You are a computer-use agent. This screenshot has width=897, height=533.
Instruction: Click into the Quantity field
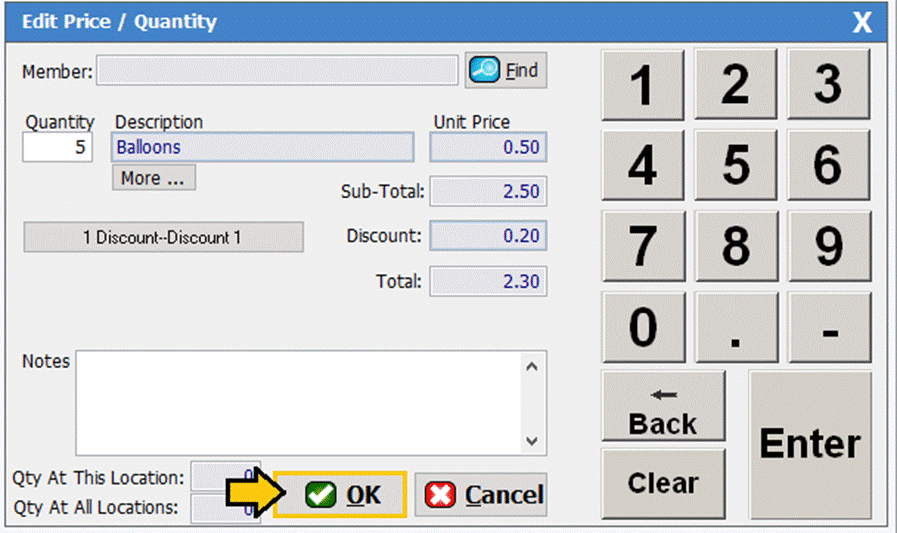click(x=58, y=148)
